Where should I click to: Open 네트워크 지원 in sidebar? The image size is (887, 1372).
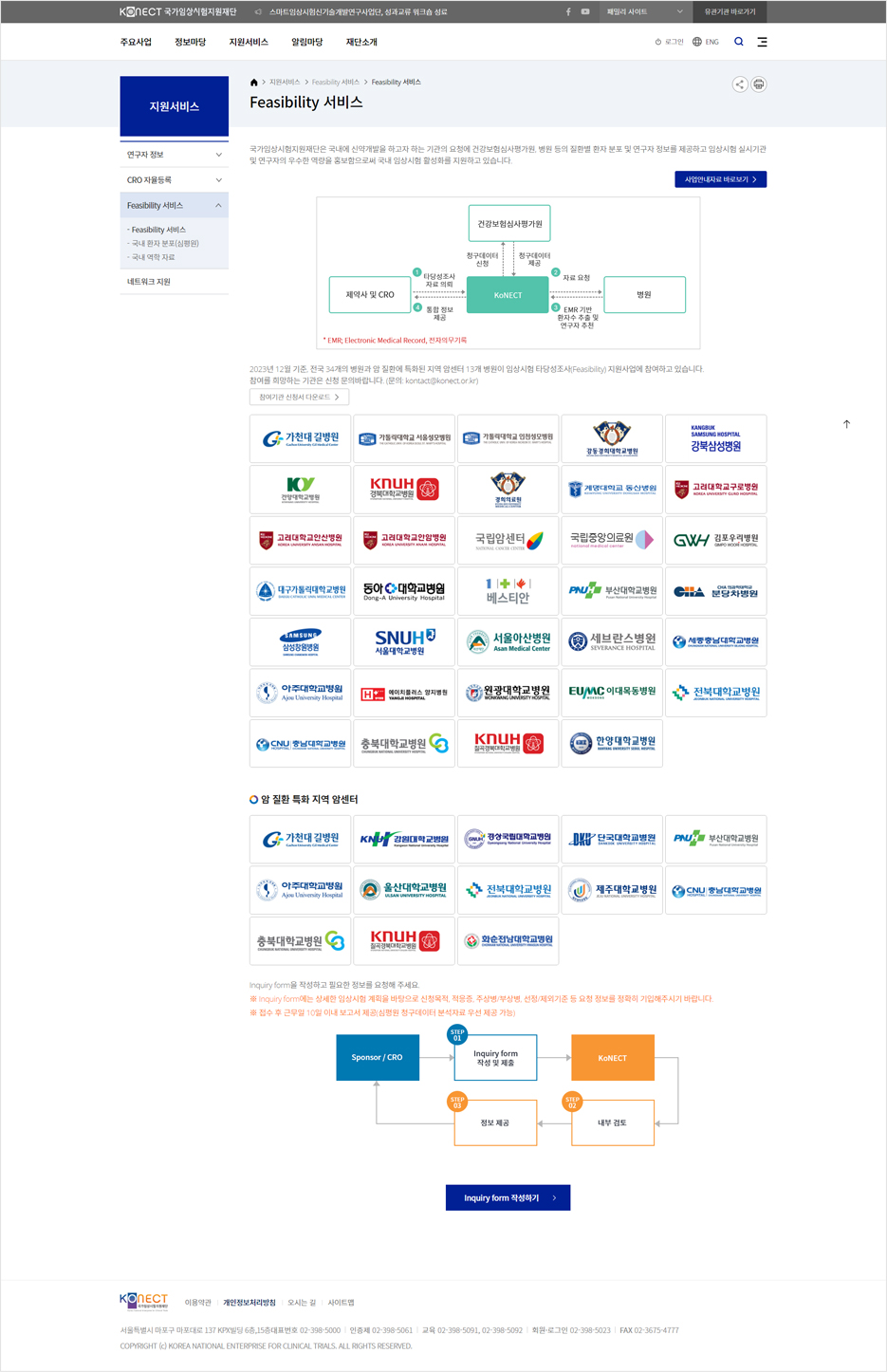175,282
